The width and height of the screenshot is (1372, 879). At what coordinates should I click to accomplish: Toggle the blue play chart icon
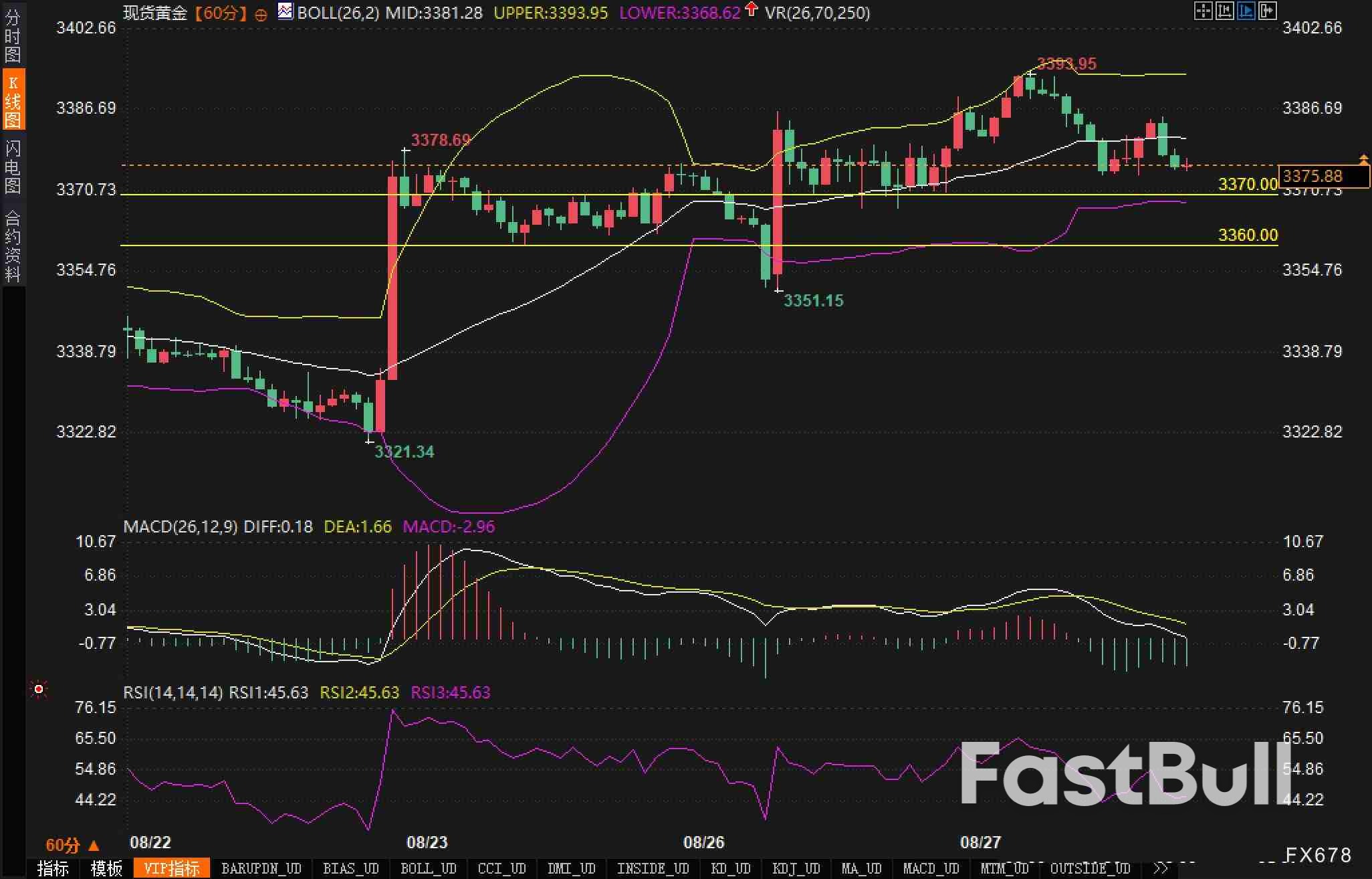click(x=1246, y=11)
